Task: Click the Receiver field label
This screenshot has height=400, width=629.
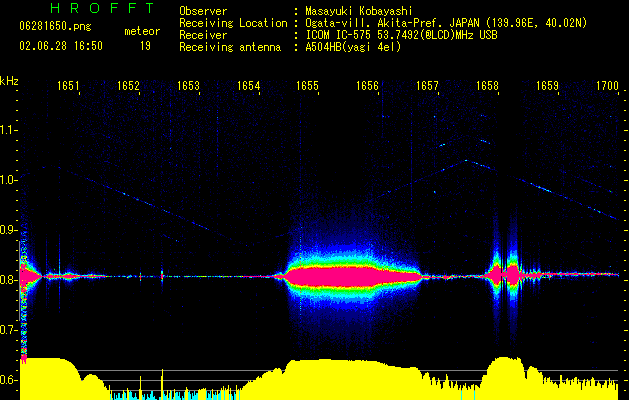Action: point(203,35)
